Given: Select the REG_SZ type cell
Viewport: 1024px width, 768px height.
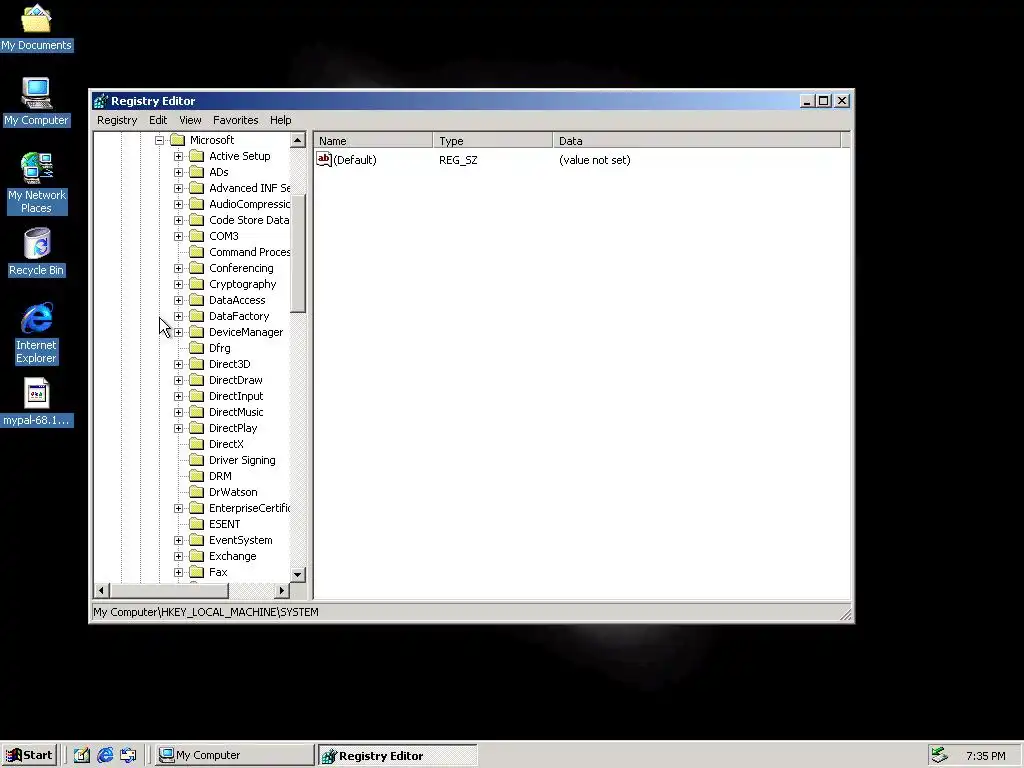Looking at the screenshot, I should pos(458,160).
